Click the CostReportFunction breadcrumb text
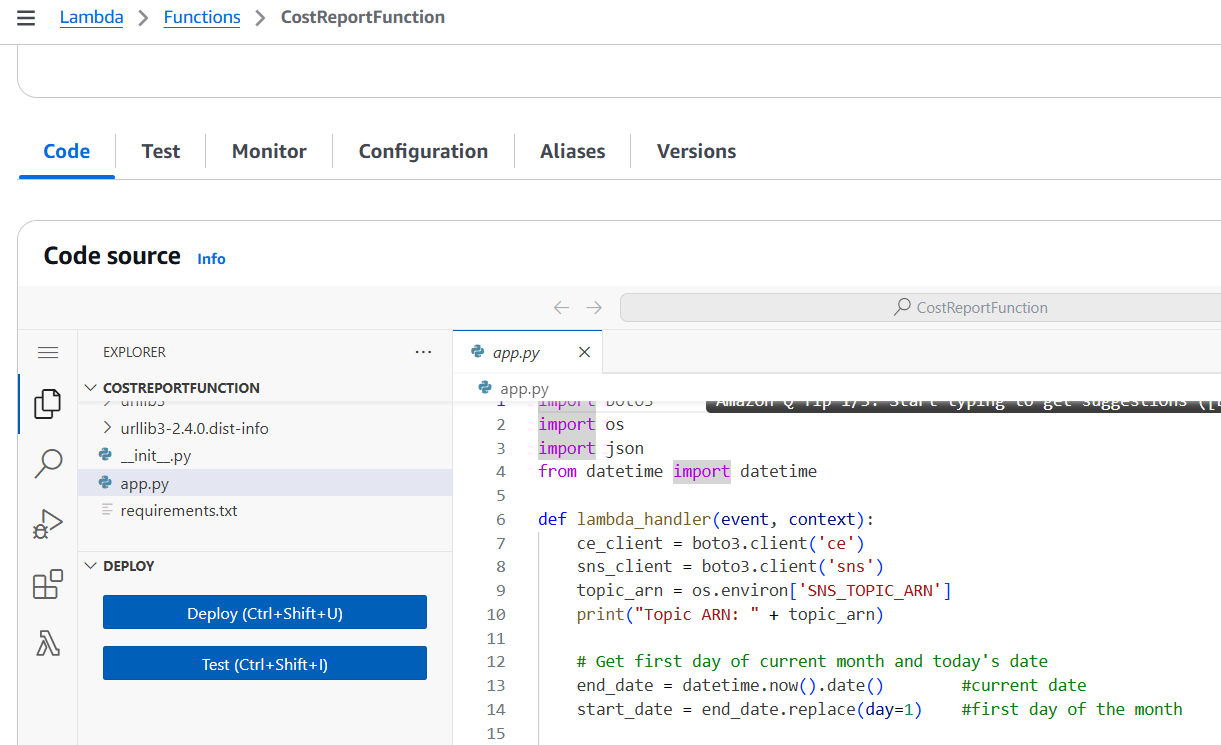 (x=363, y=17)
